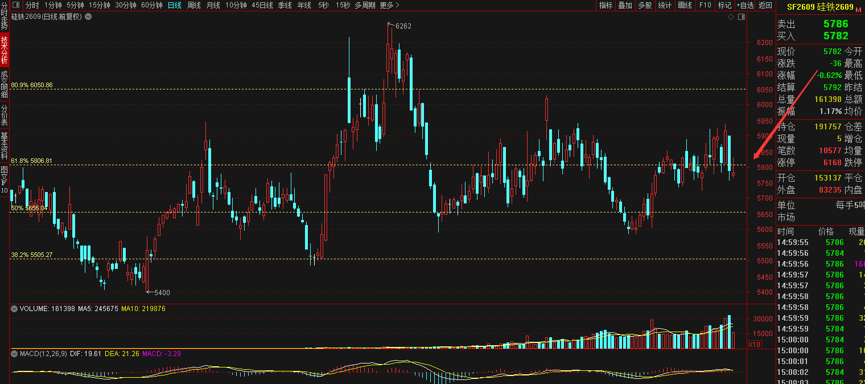Image resolution: width=865 pixels, height=384 pixels.
Task: Click the 开仓 value 153137
Action: tap(827, 178)
